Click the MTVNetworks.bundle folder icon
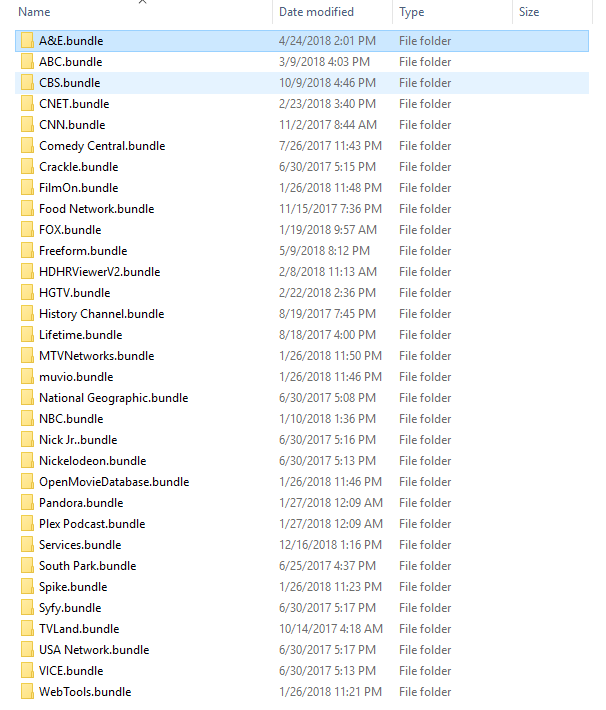The height and width of the screenshot is (710, 606). coord(27,355)
